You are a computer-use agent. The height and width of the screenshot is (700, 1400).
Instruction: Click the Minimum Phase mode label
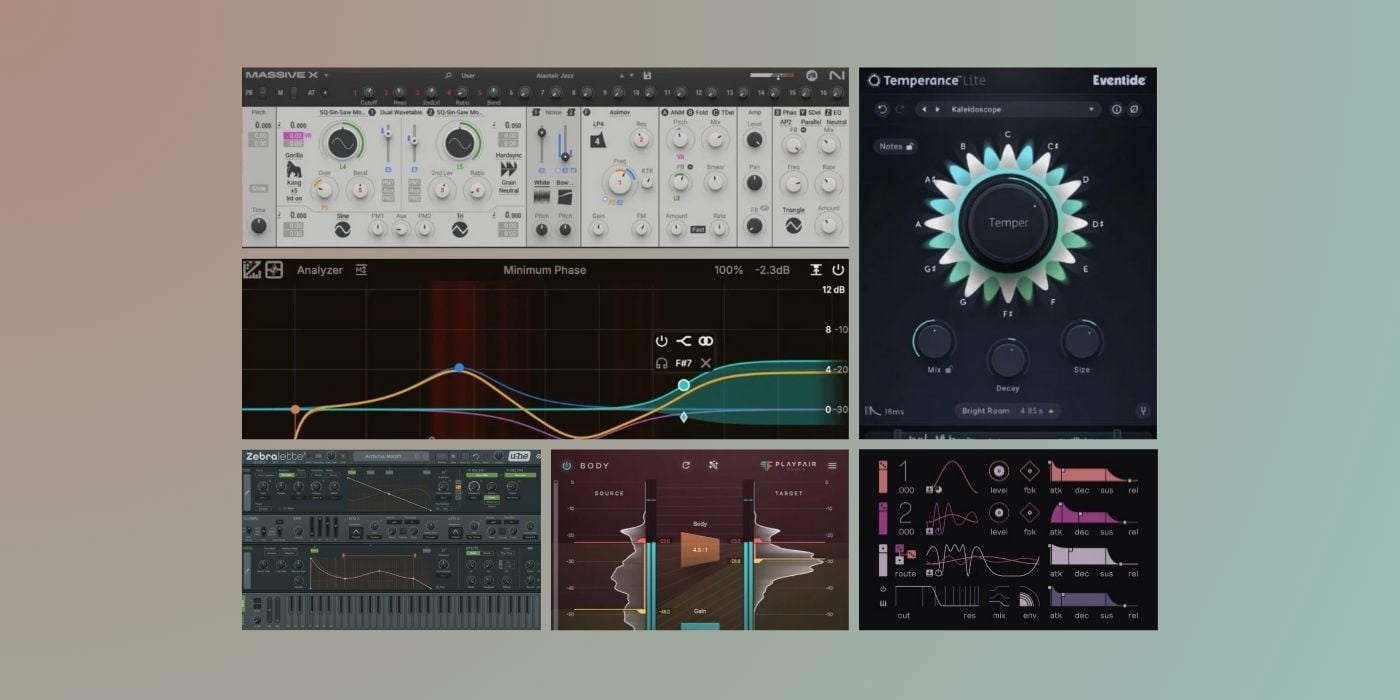544,270
